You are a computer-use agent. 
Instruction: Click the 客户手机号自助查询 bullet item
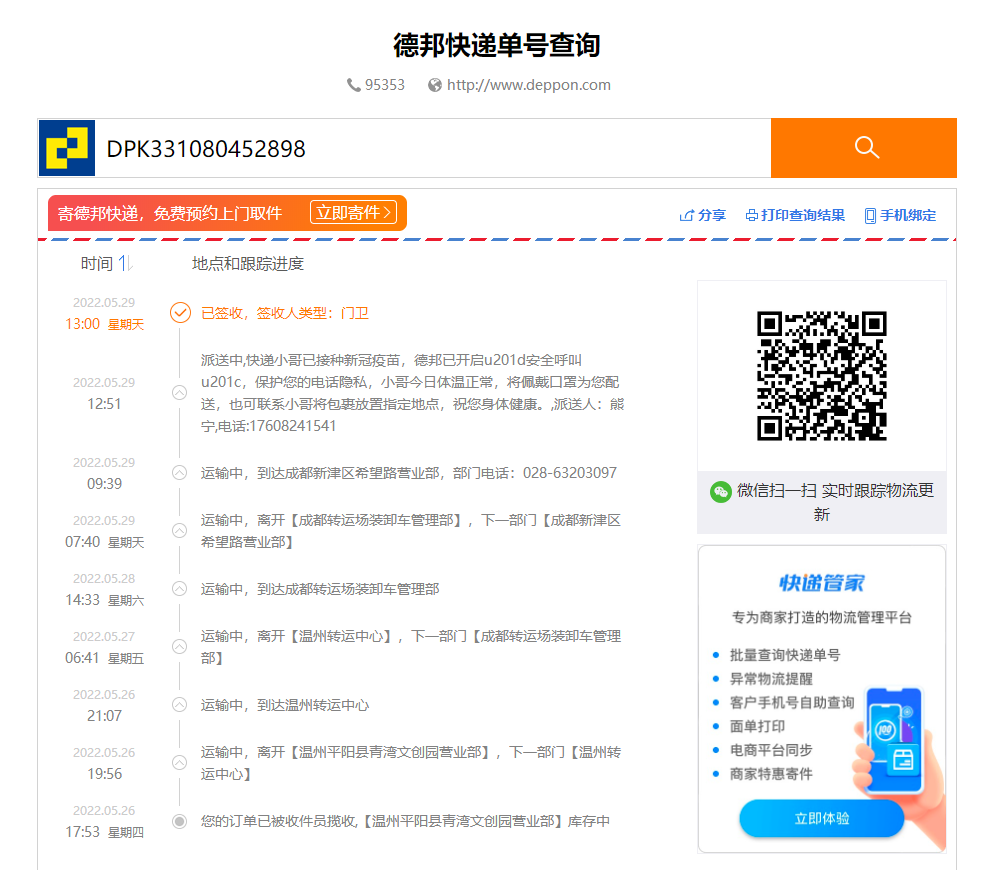click(792, 702)
